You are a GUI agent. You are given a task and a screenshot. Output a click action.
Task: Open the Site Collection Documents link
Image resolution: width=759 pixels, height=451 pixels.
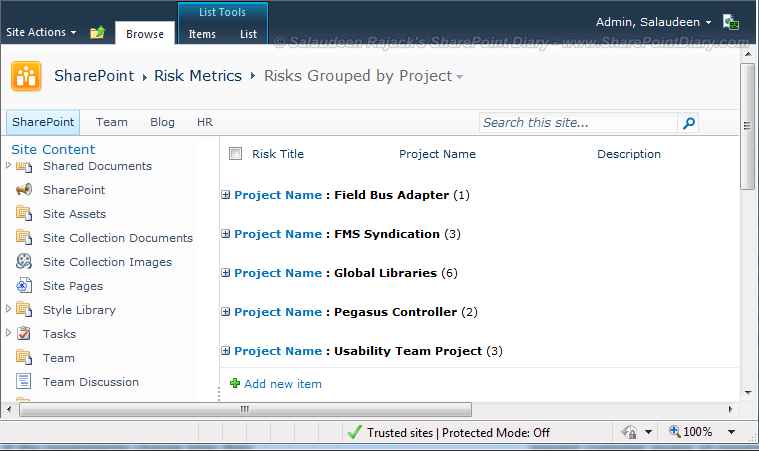118,238
